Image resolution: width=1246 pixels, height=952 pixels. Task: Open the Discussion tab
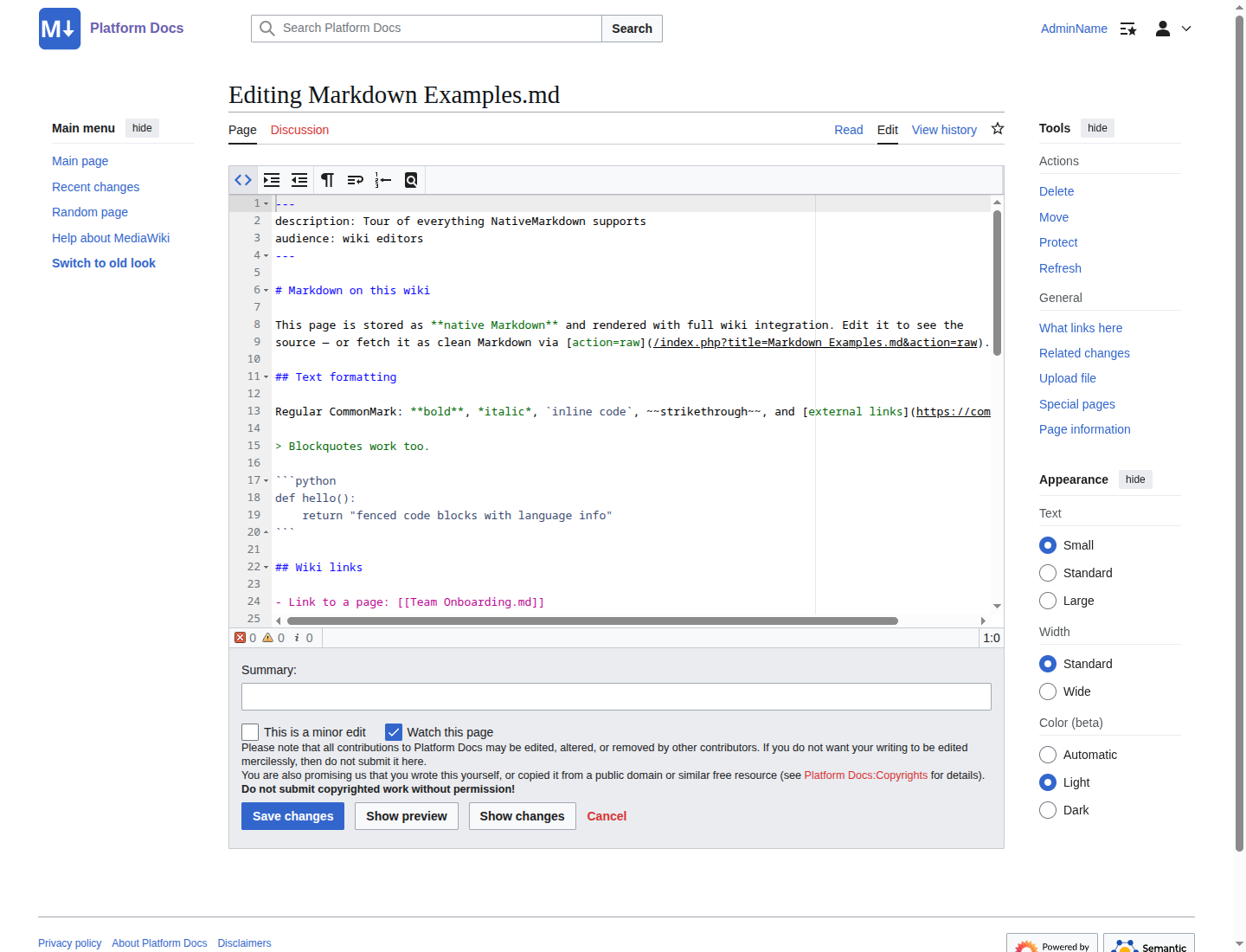tap(299, 130)
